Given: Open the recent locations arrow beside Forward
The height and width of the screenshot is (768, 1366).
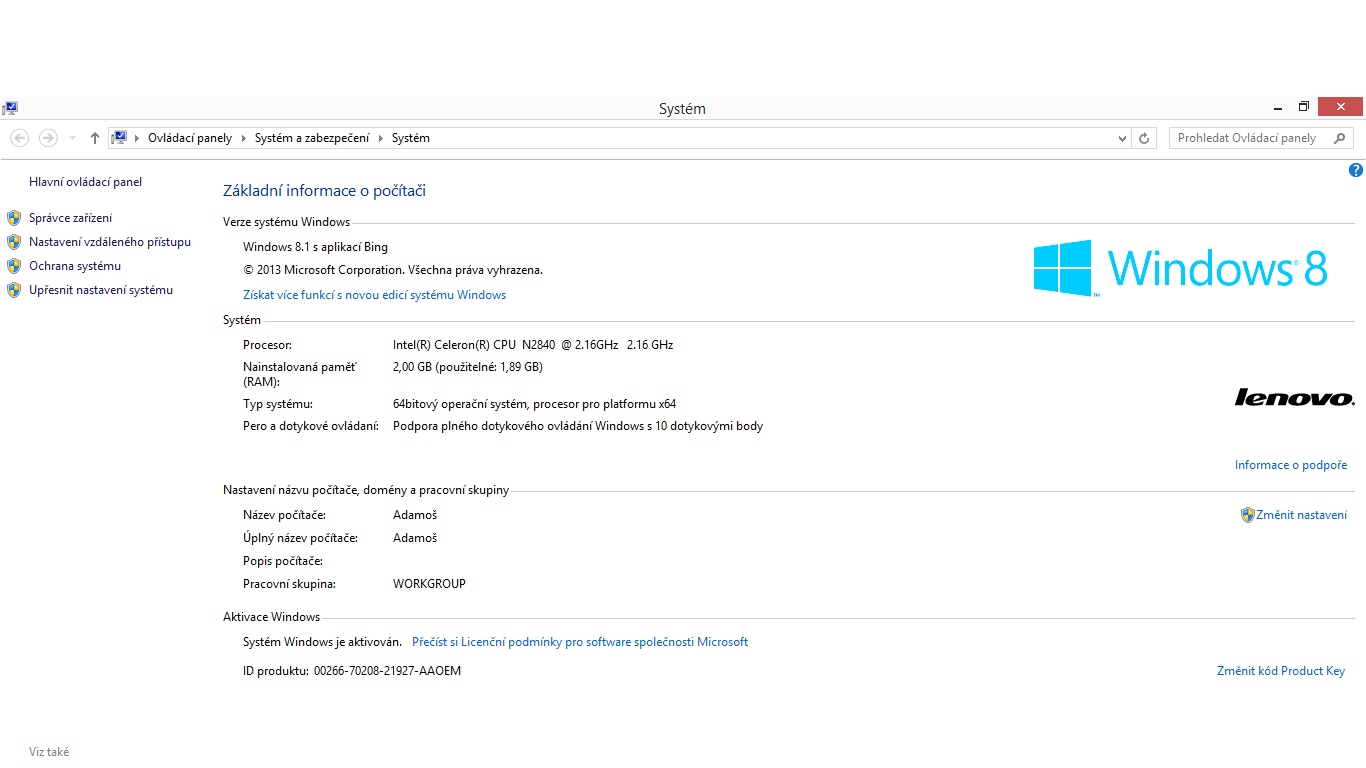Looking at the screenshot, I should 72,138.
